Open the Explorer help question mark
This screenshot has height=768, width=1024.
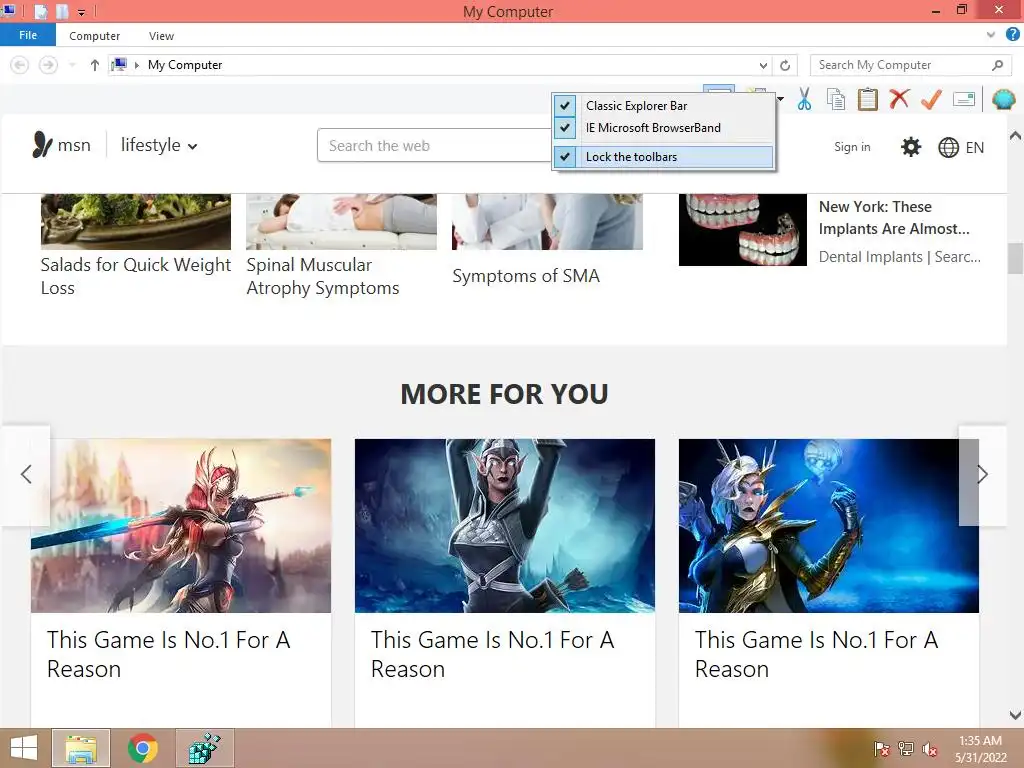1013,35
